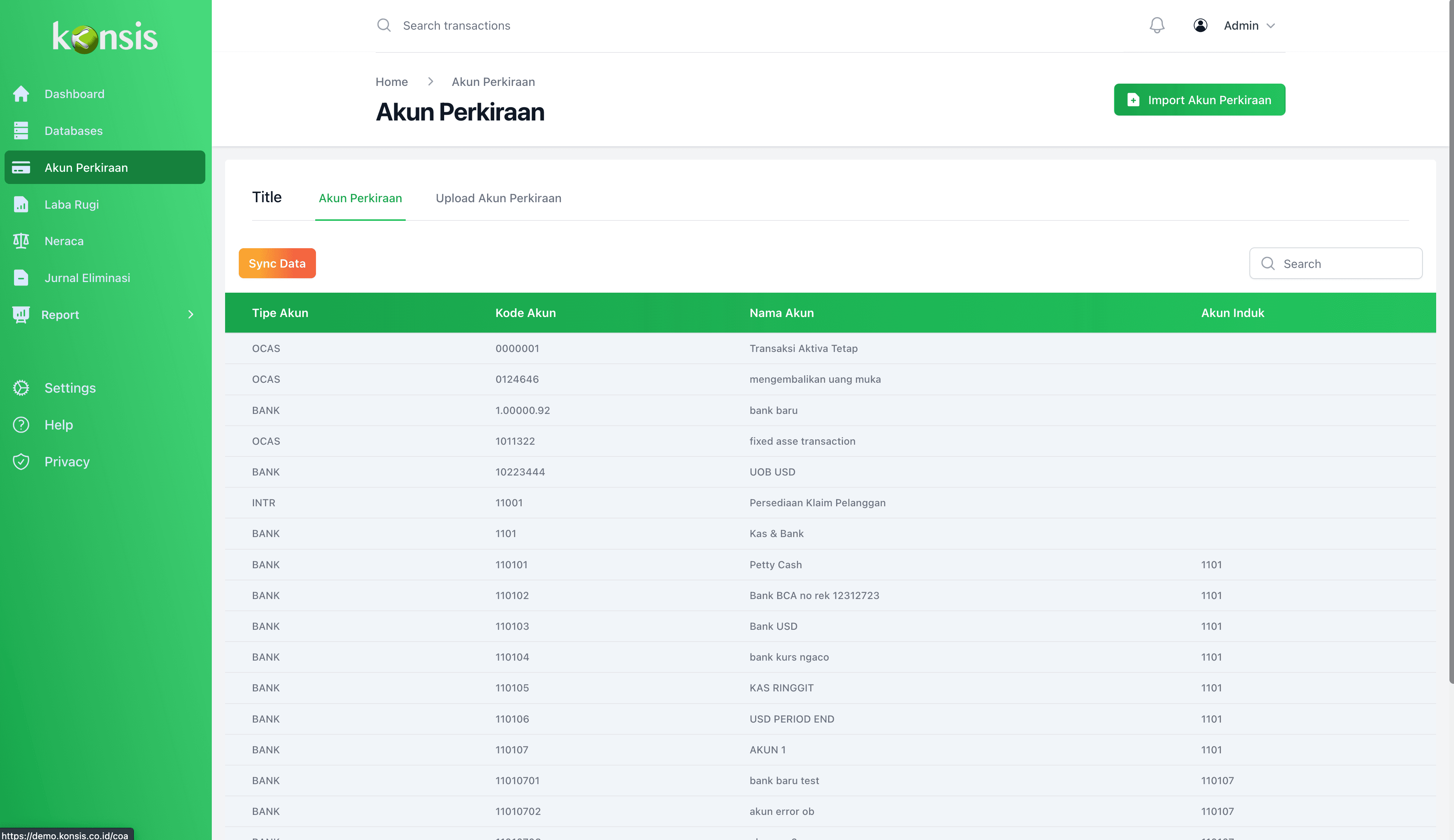Screen dimensions: 1454x840
Task: Click the Dashboard home icon
Action: coord(21,94)
